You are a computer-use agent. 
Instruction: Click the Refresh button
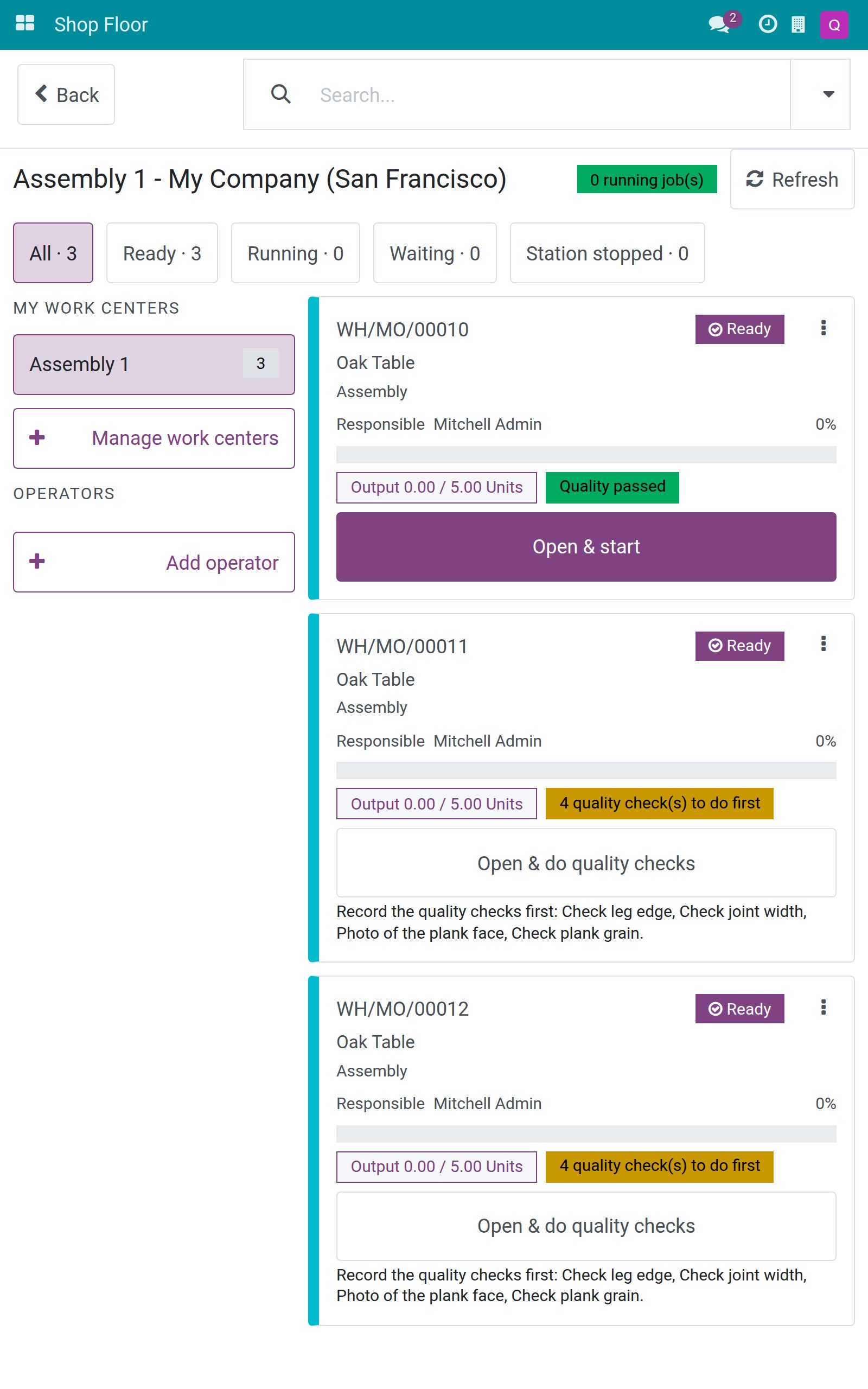tap(792, 180)
